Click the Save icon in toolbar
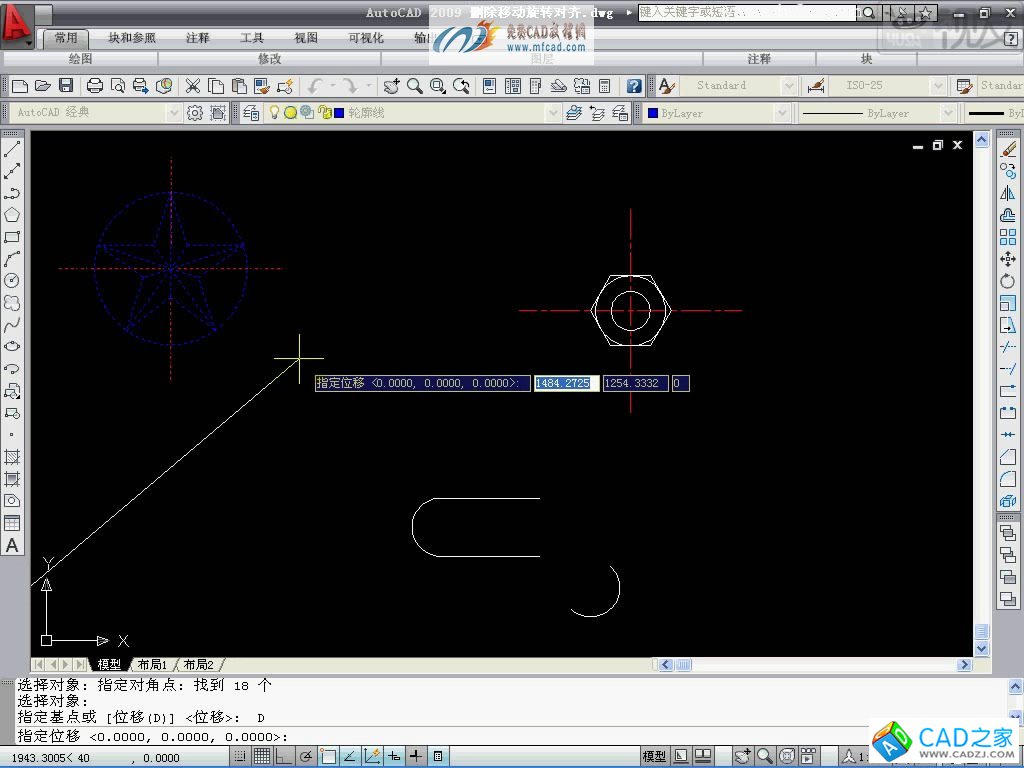The height and width of the screenshot is (768, 1024). click(x=66, y=86)
